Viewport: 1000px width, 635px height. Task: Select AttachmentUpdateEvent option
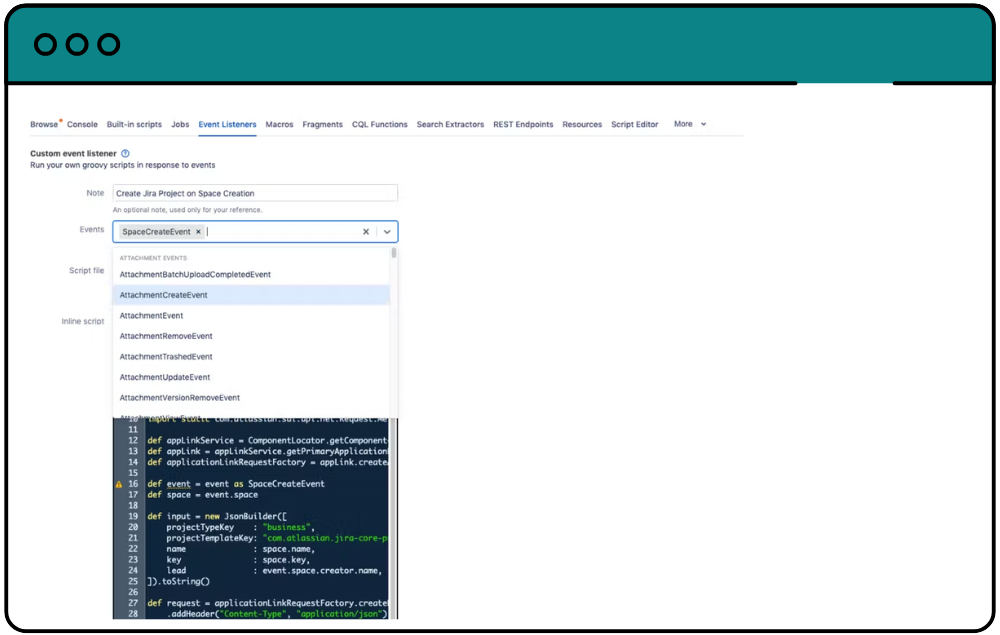[x=251, y=377]
